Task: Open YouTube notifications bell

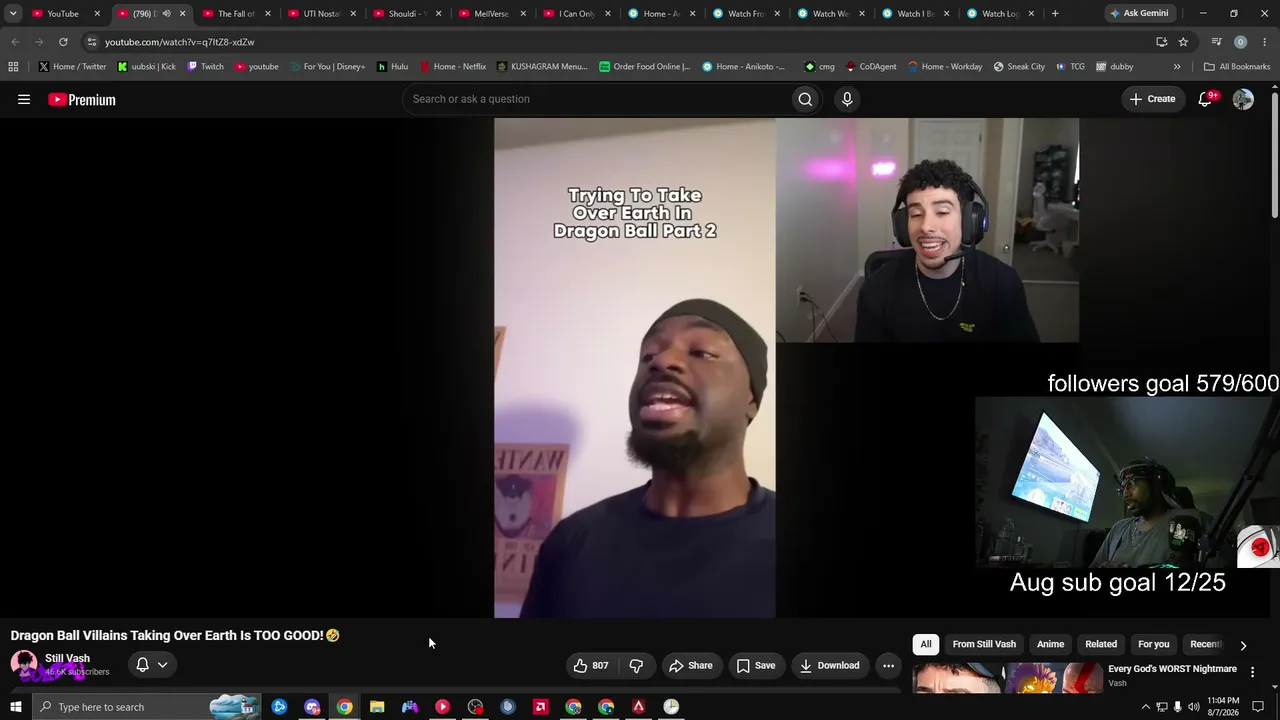Action: 1206,99
